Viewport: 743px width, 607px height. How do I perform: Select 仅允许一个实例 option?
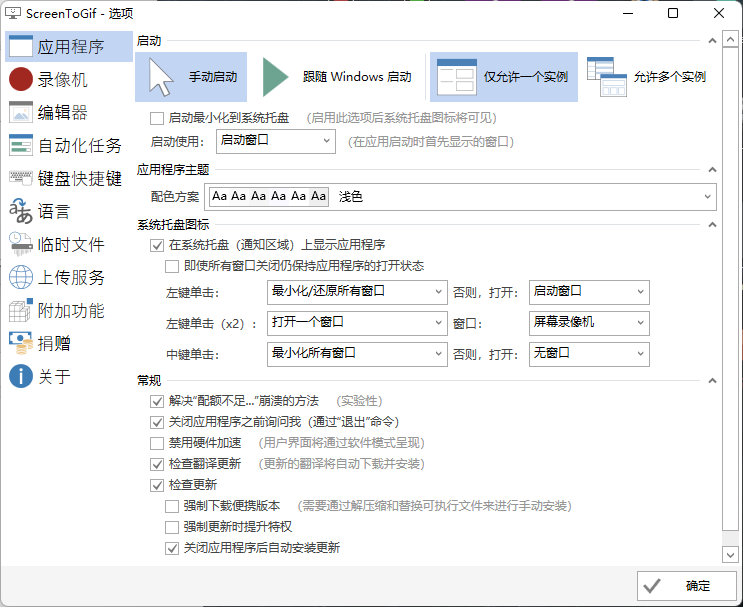click(x=504, y=77)
